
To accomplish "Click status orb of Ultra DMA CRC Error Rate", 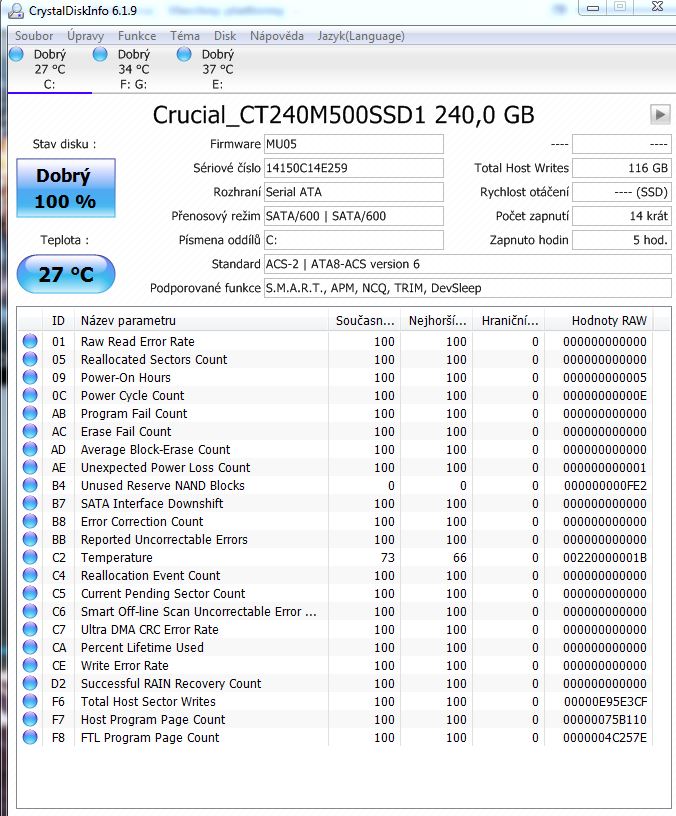I will click(30, 630).
